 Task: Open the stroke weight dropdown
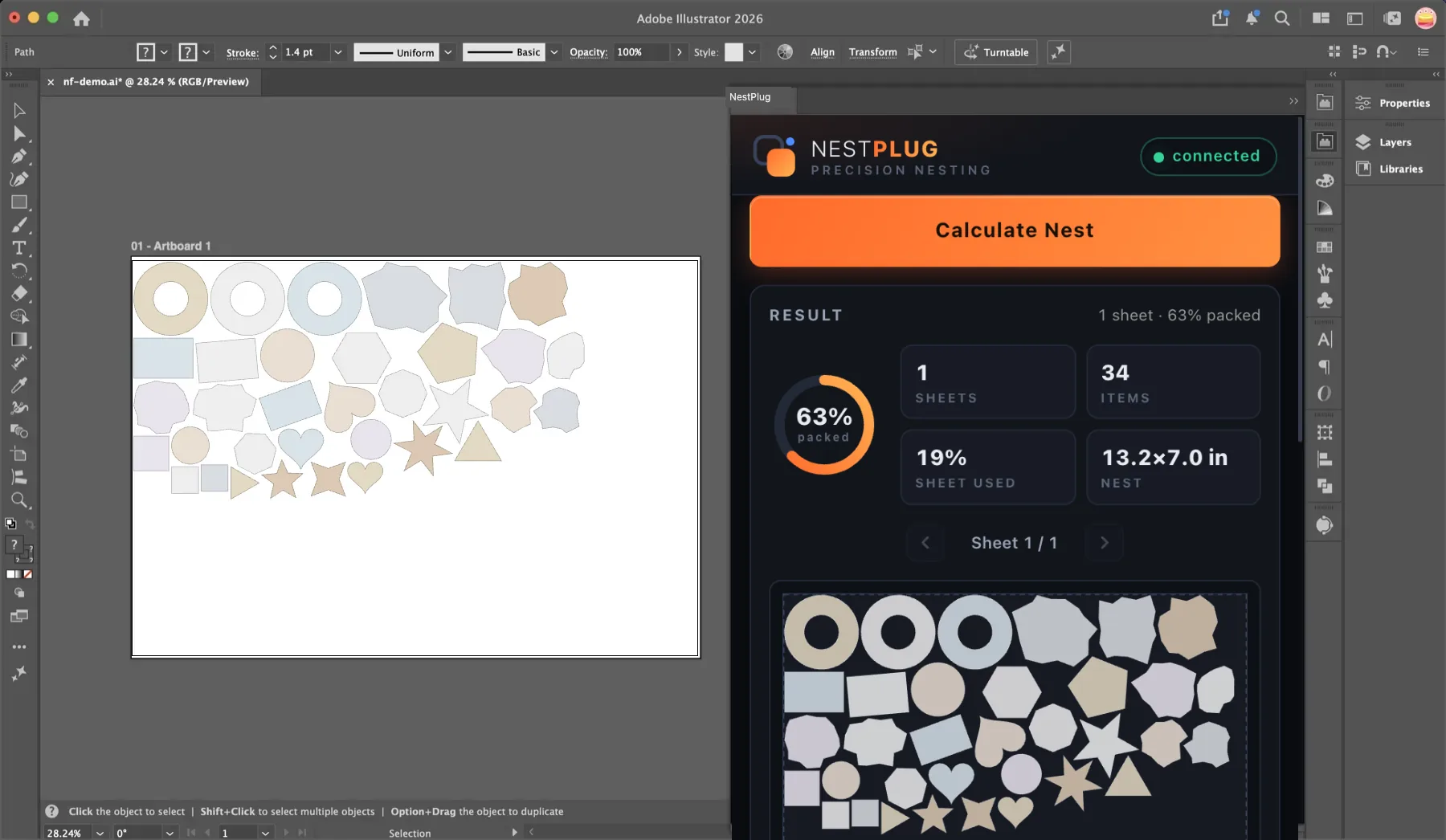(x=338, y=52)
